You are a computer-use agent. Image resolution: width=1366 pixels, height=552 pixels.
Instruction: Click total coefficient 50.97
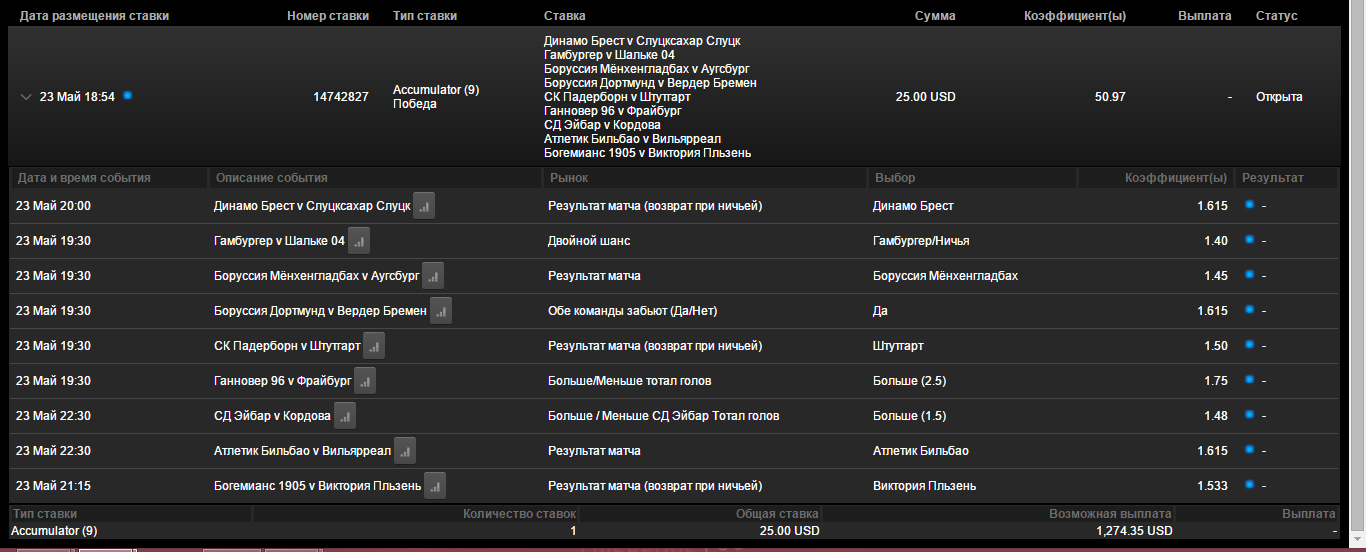pos(1110,97)
